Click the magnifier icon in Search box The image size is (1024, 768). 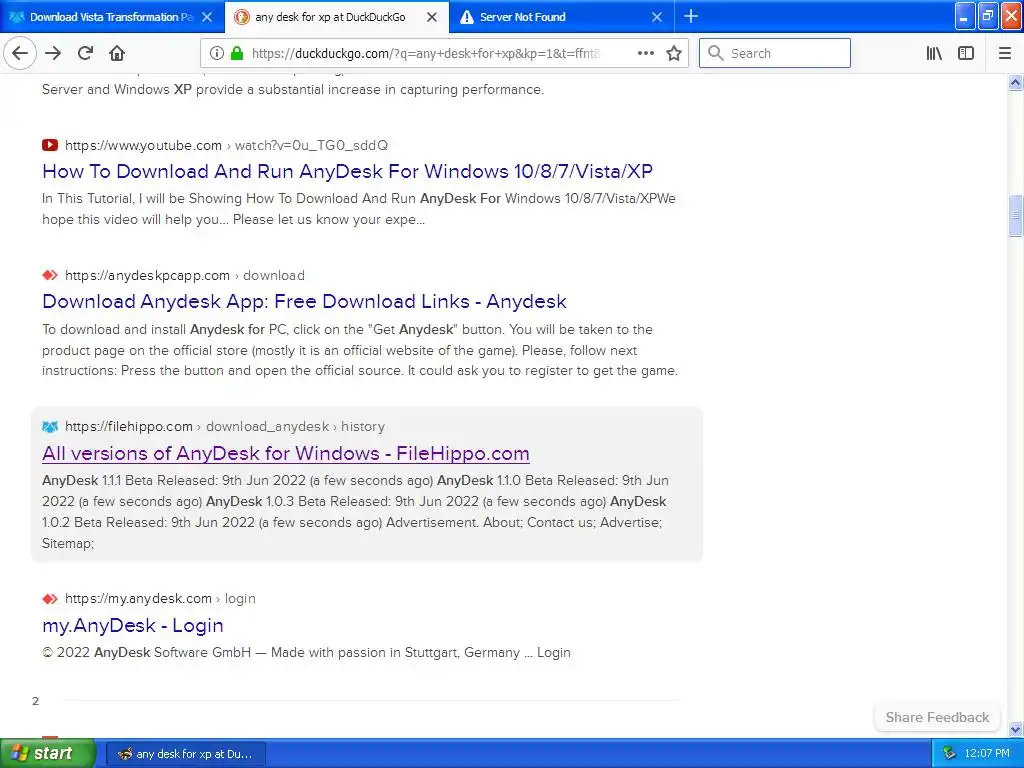(x=716, y=53)
